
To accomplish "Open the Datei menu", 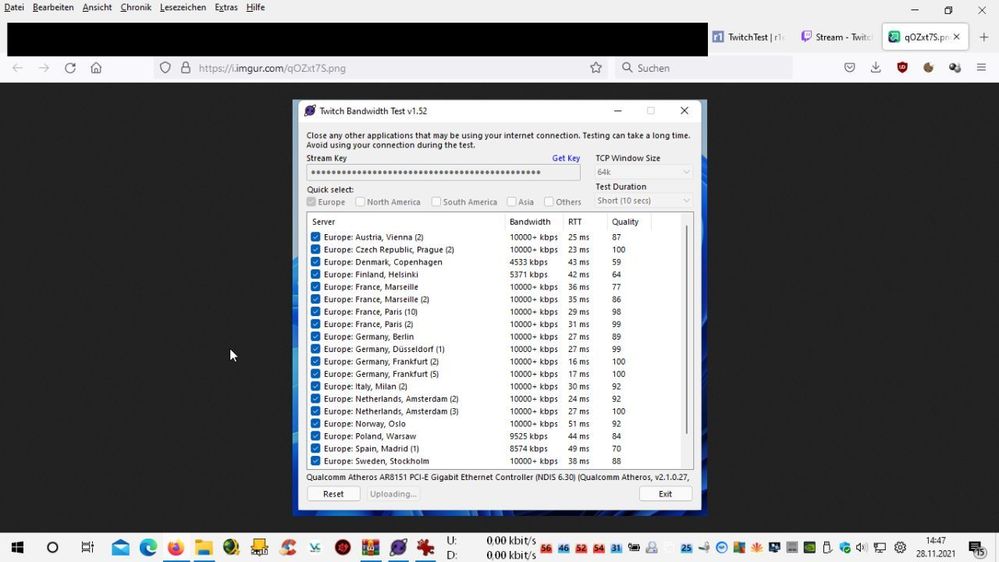I will pos(14,8).
